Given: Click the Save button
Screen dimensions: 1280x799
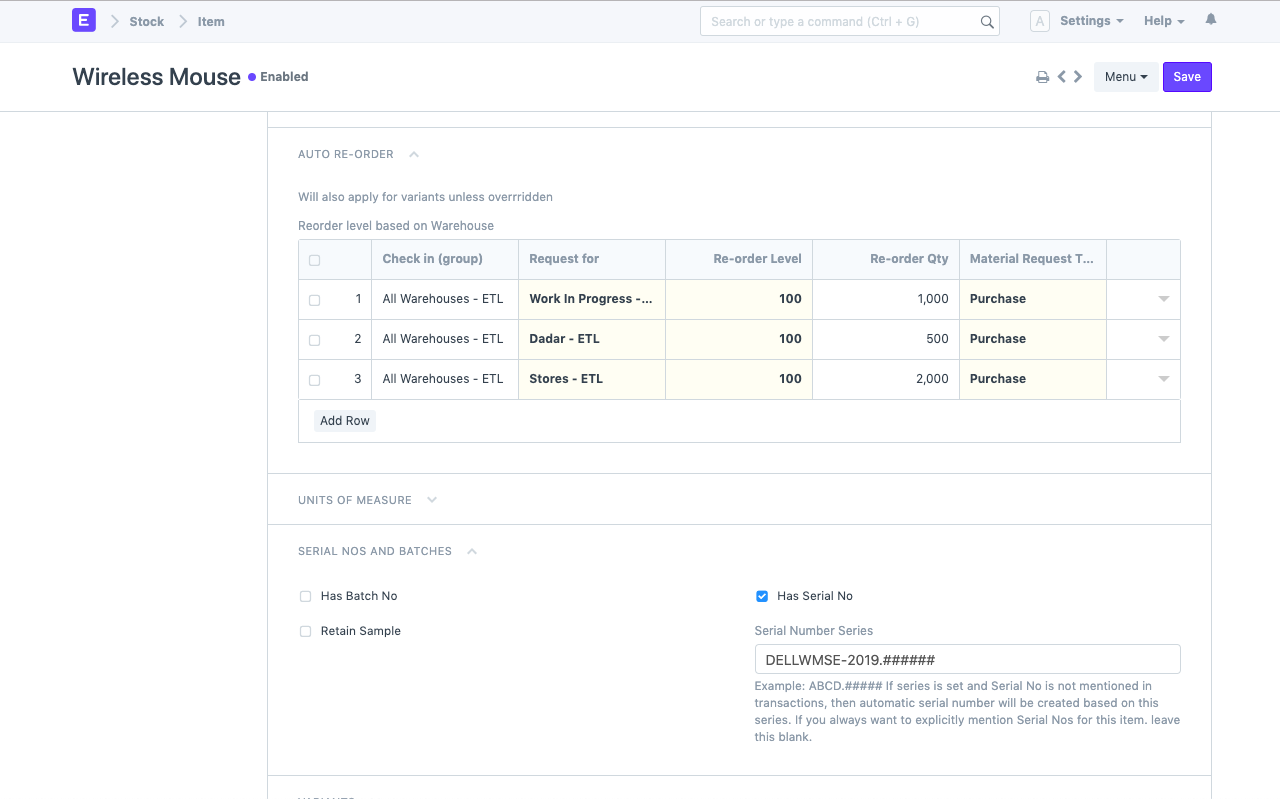Looking at the screenshot, I should pos(1187,77).
